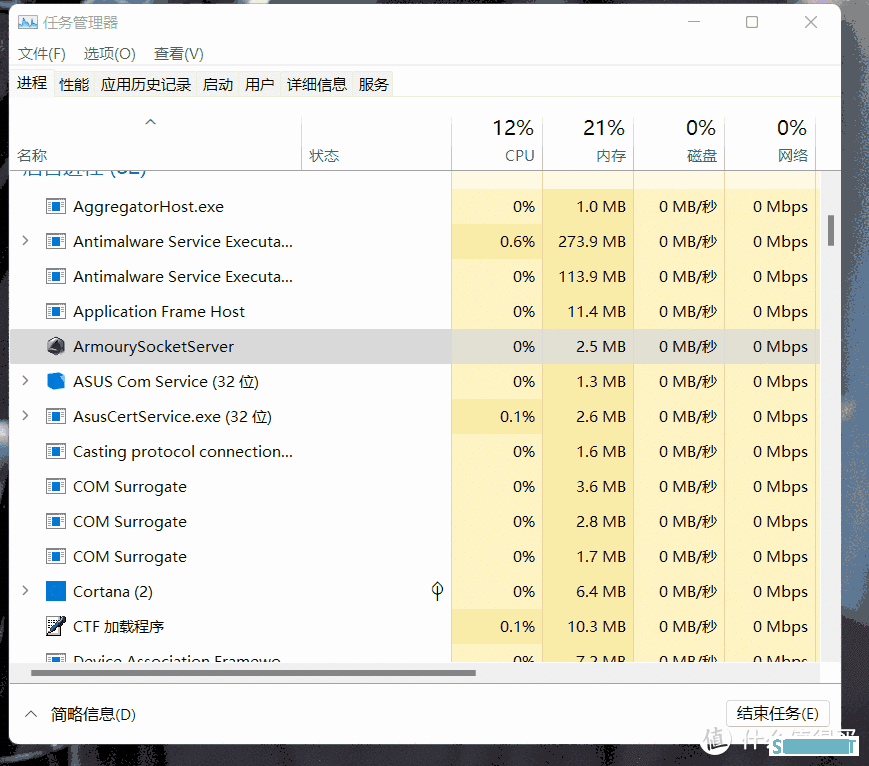Open the 文件(F) menu
Screen dimensions: 869x766
click(x=42, y=54)
